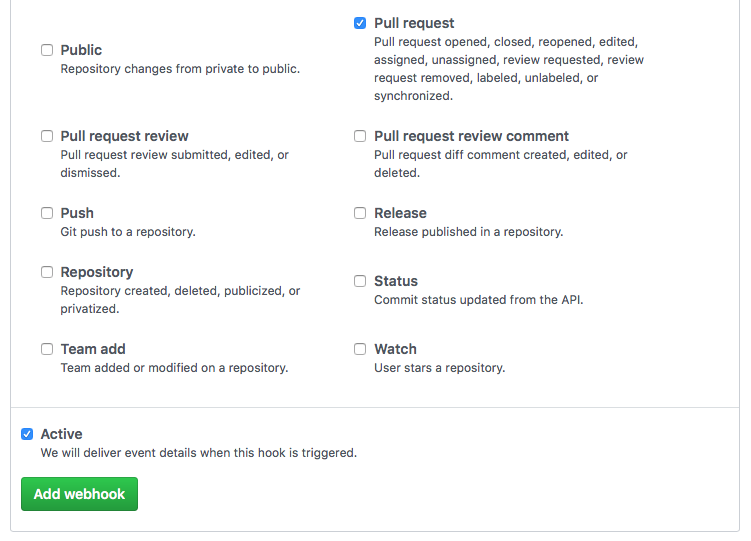
Task: Click the Add webhook button
Action: click(x=80, y=494)
